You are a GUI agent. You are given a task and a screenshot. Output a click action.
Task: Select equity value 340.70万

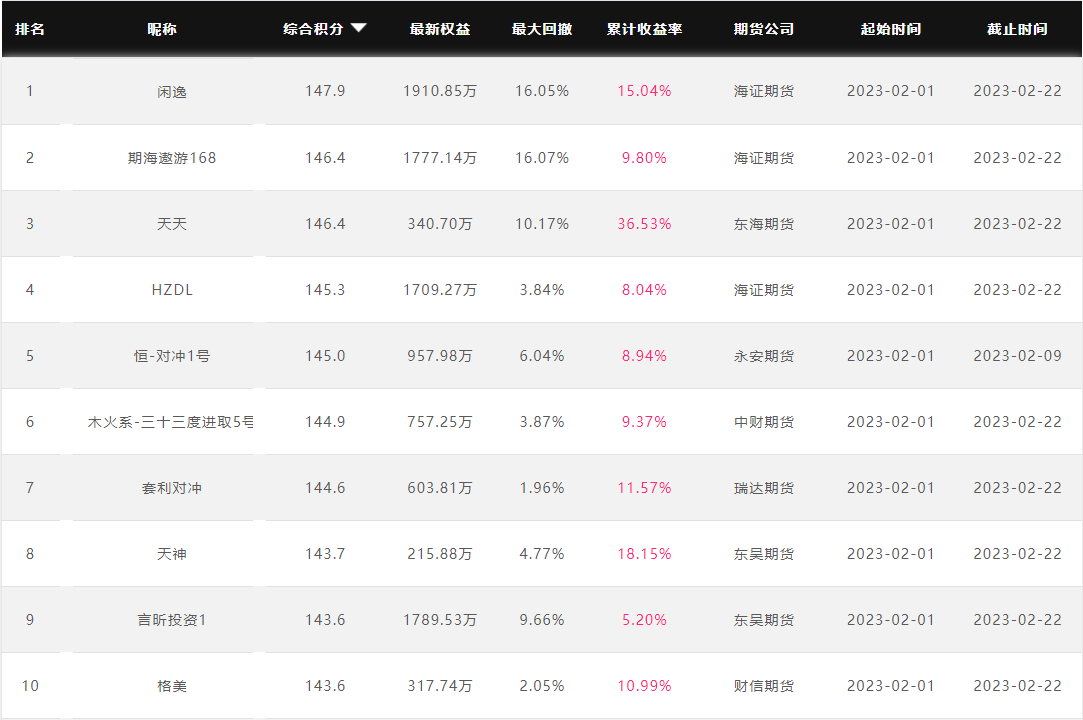440,224
